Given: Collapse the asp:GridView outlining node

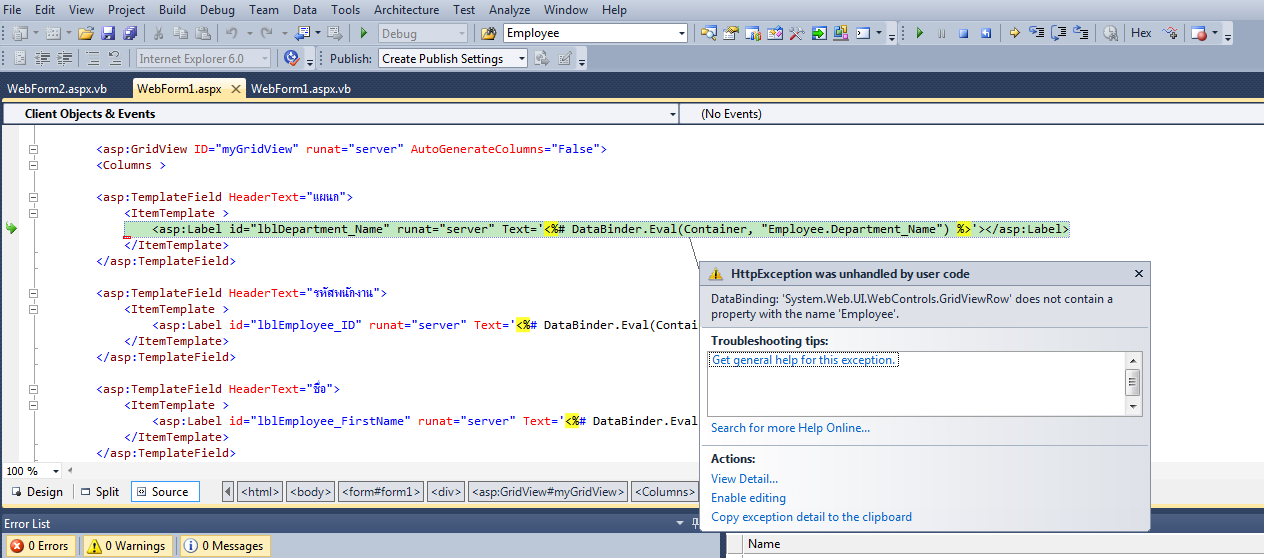Looking at the screenshot, I should pyautogui.click(x=33, y=149).
